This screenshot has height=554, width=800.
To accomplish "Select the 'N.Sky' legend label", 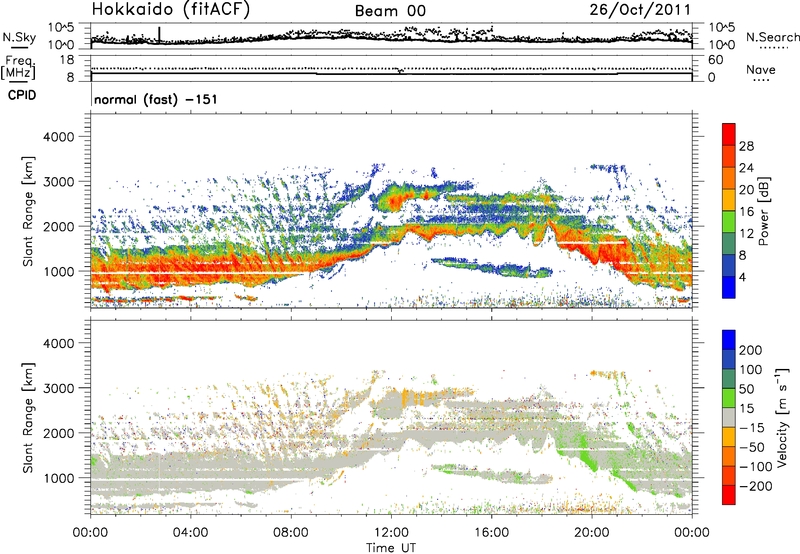I will [x=19, y=37].
